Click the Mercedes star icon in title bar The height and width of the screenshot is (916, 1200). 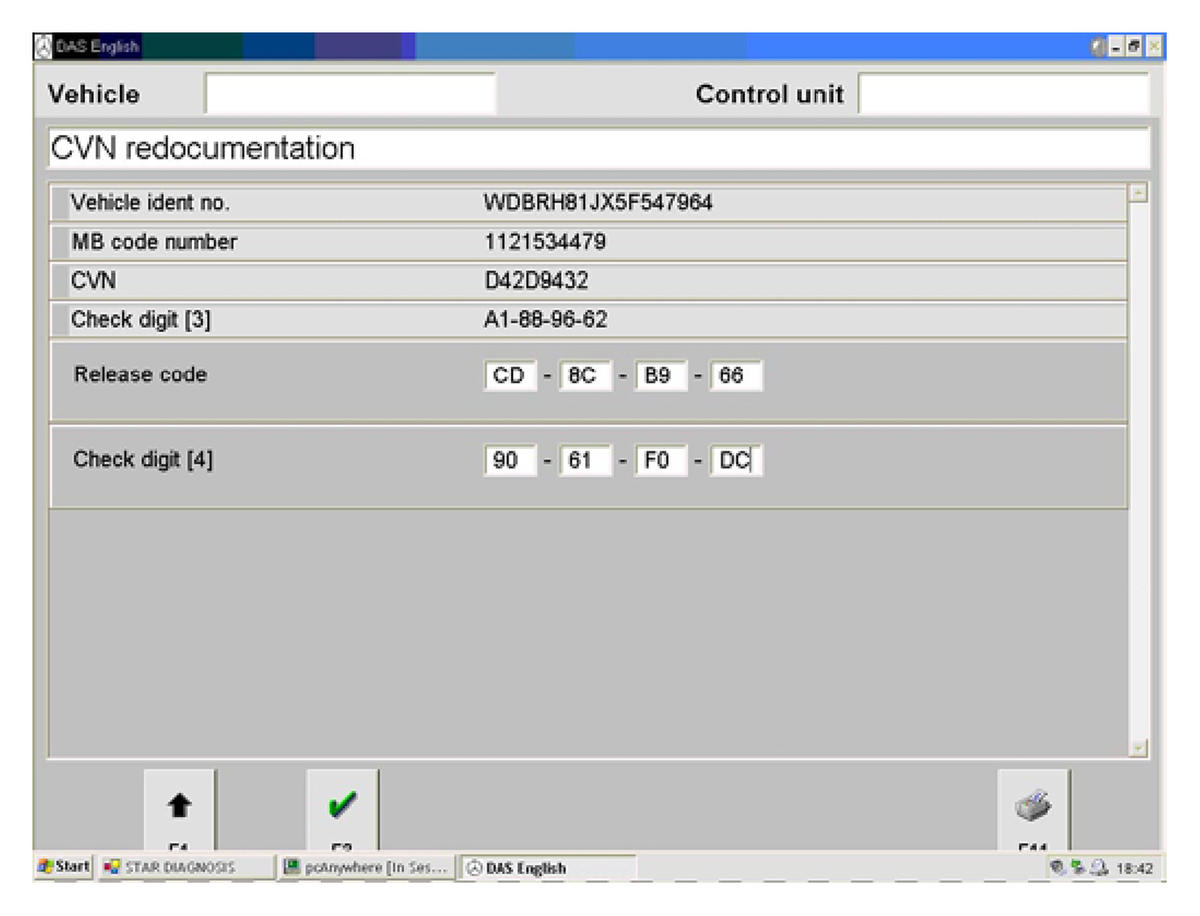pyautogui.click(x=43, y=46)
